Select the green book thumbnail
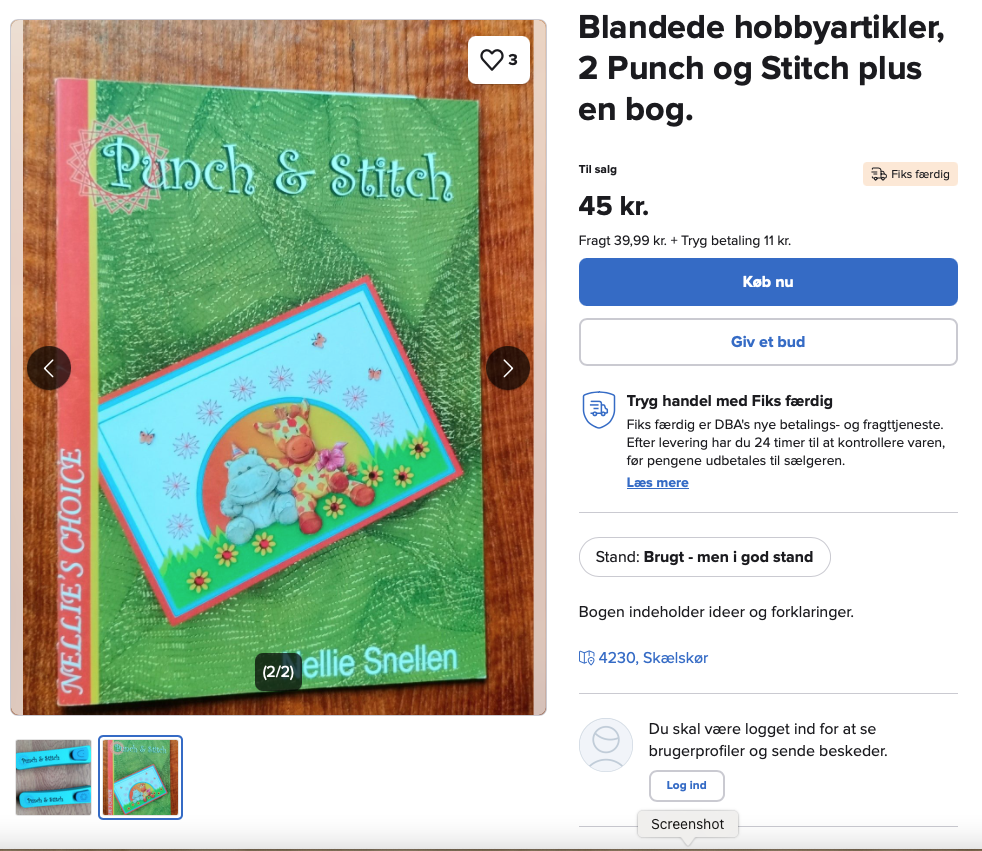 click(x=140, y=777)
